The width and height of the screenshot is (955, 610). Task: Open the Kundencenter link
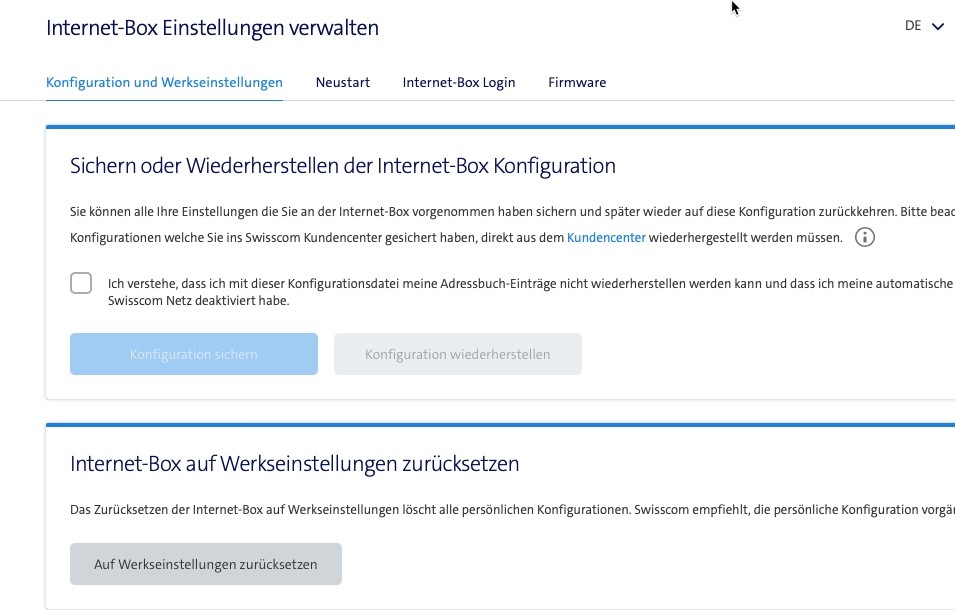point(606,237)
